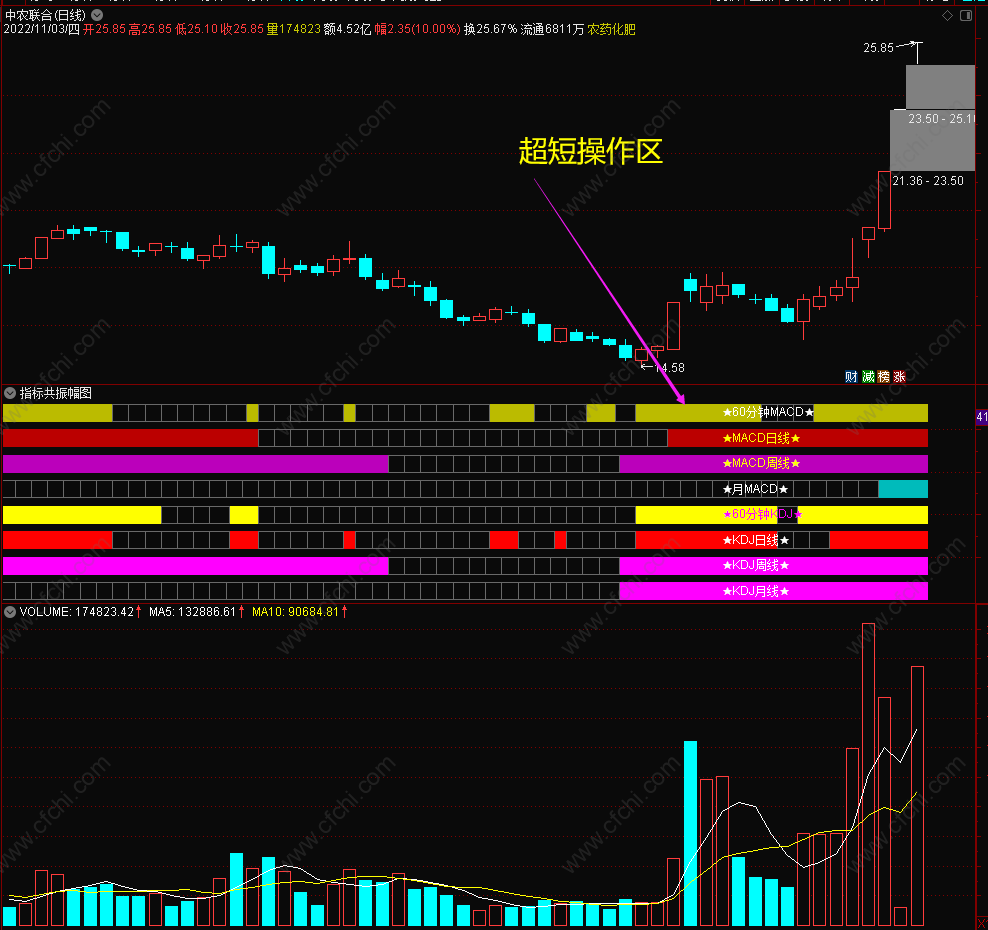Click the volume value 量174823
This screenshot has width=988, height=930.
point(294,29)
